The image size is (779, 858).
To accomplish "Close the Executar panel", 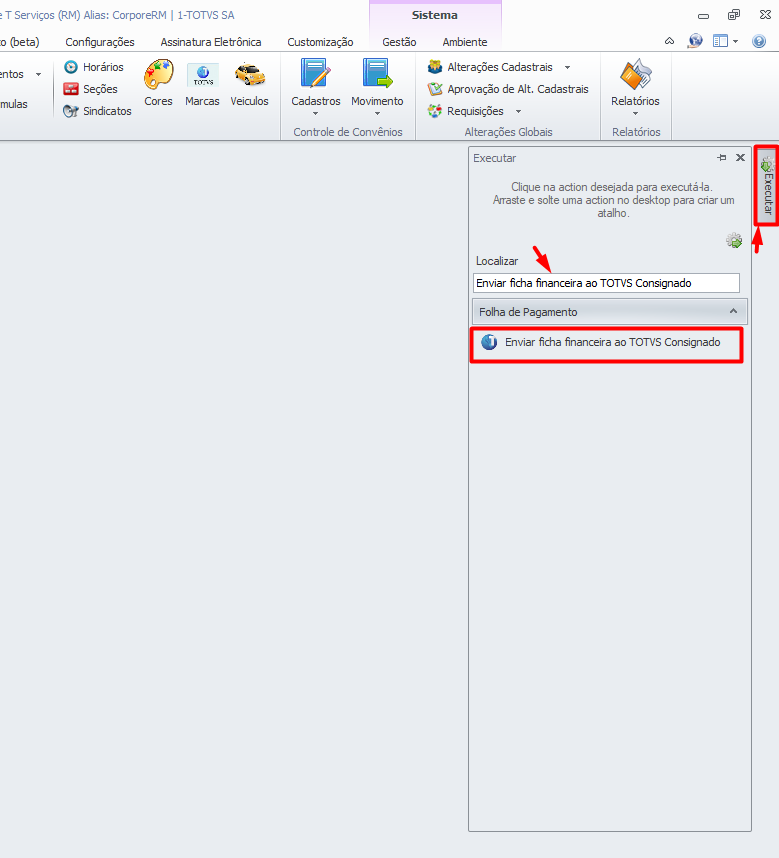I will tap(740, 158).
